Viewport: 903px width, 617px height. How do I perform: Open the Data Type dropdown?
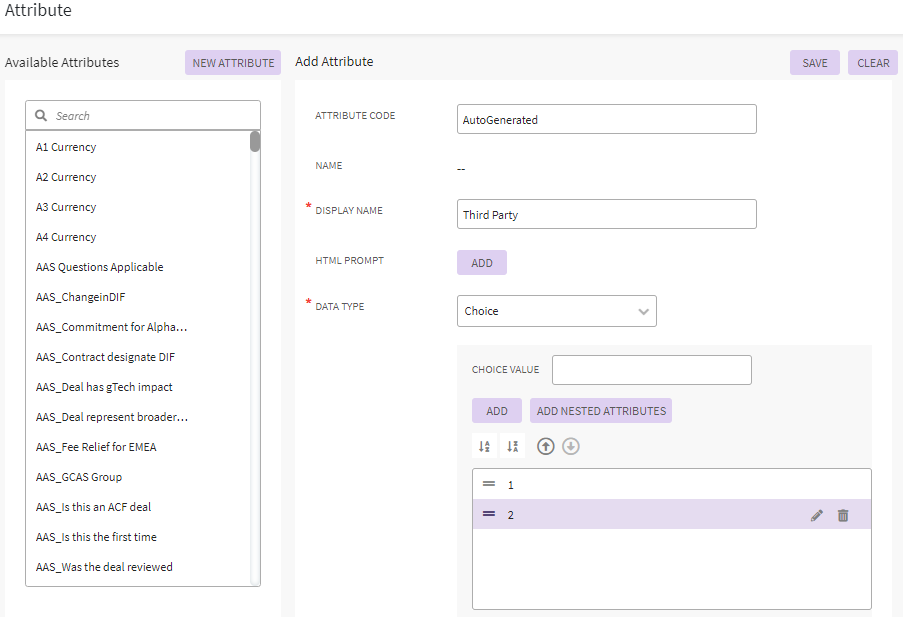[x=556, y=311]
